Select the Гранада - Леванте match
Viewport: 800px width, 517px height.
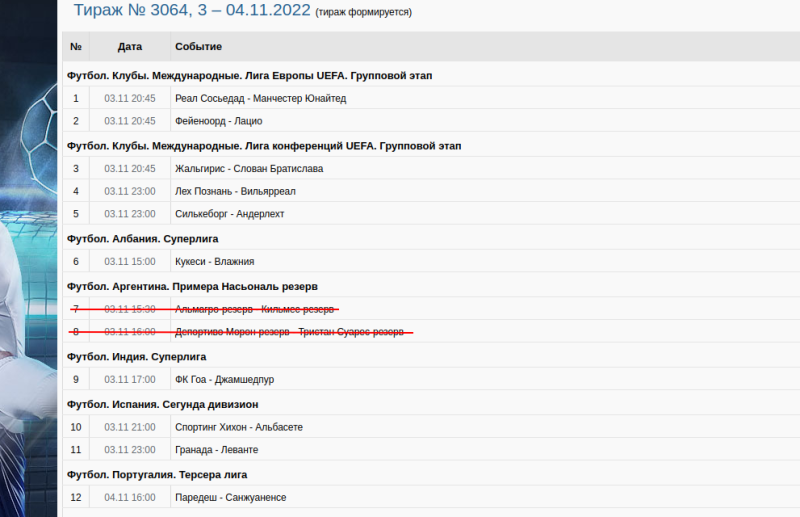(x=216, y=450)
